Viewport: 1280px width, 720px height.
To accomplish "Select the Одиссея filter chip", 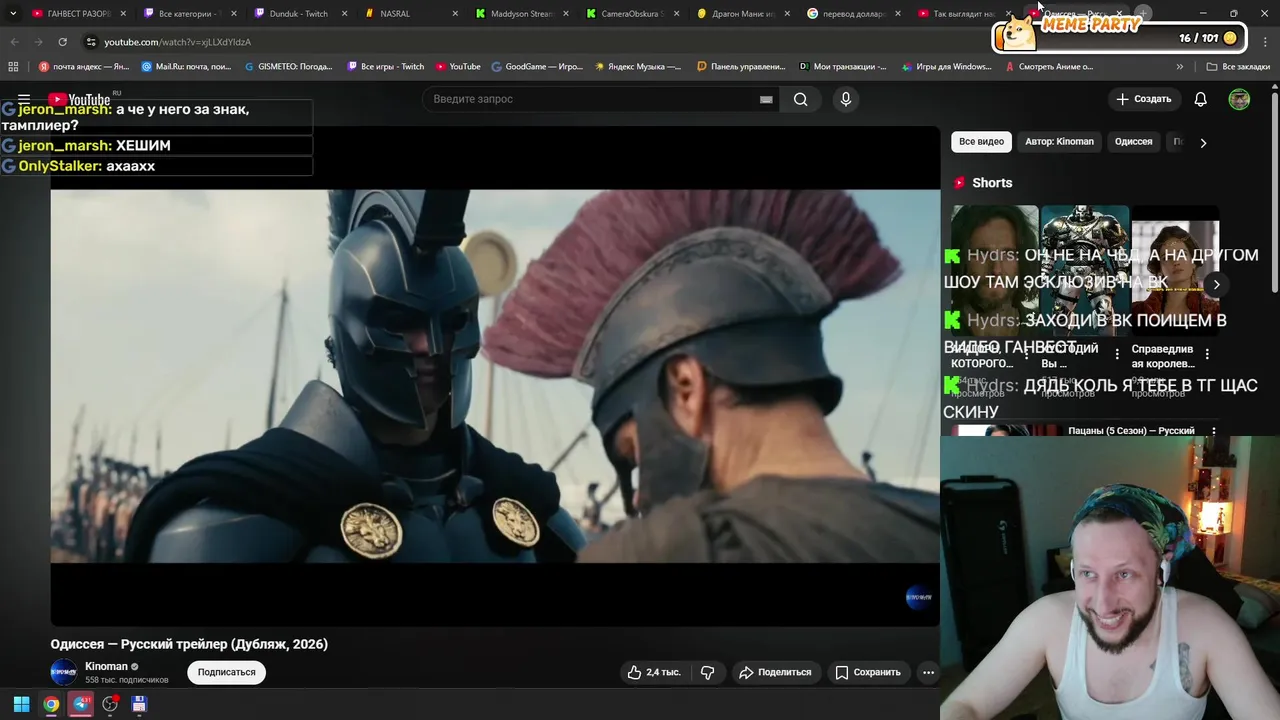I will [1133, 142].
